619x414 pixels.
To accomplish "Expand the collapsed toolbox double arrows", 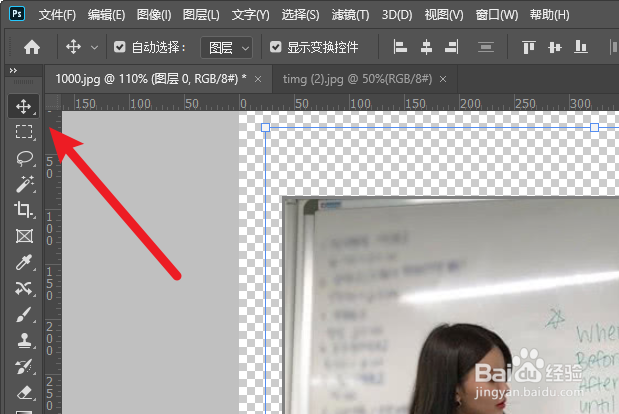I will 13,71.
